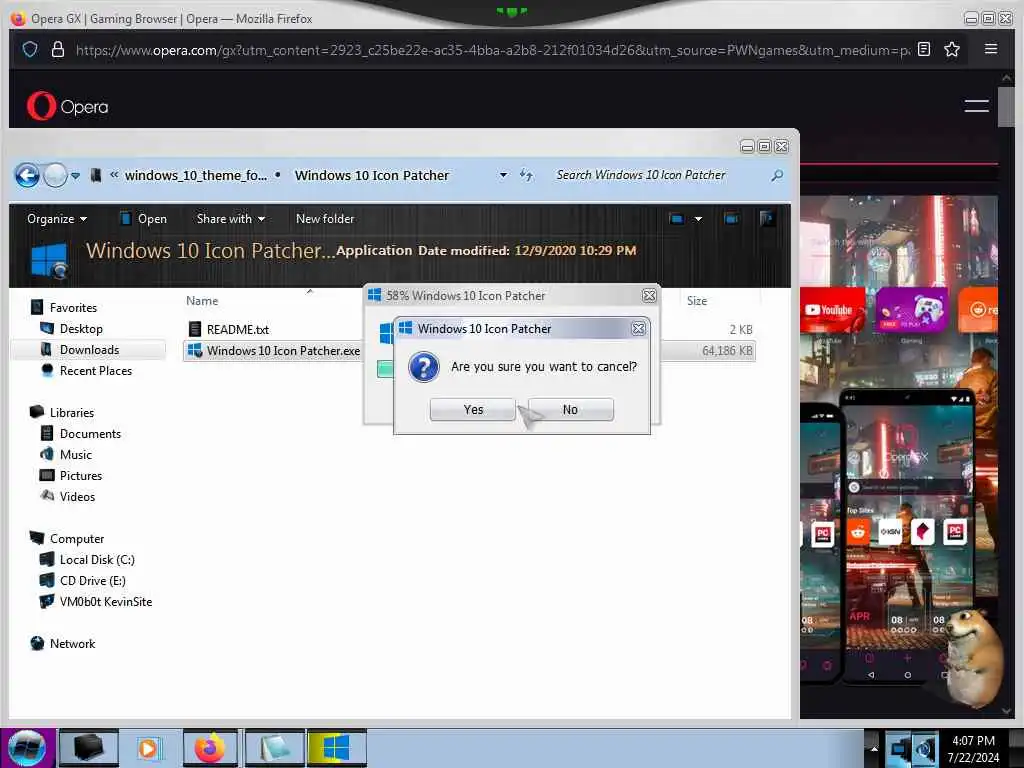Show site security padlock info

tap(57, 50)
